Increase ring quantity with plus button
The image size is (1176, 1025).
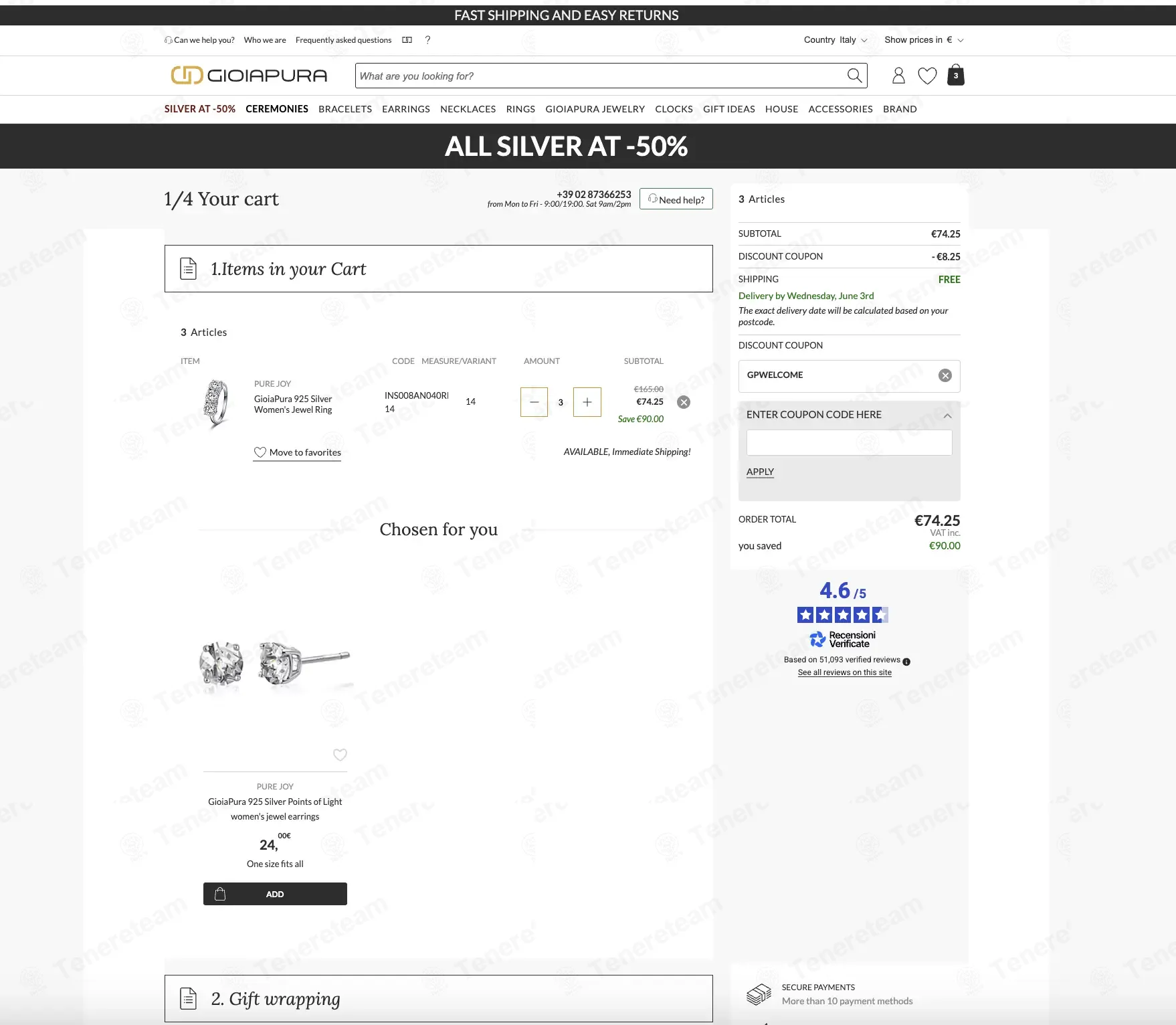tap(587, 402)
